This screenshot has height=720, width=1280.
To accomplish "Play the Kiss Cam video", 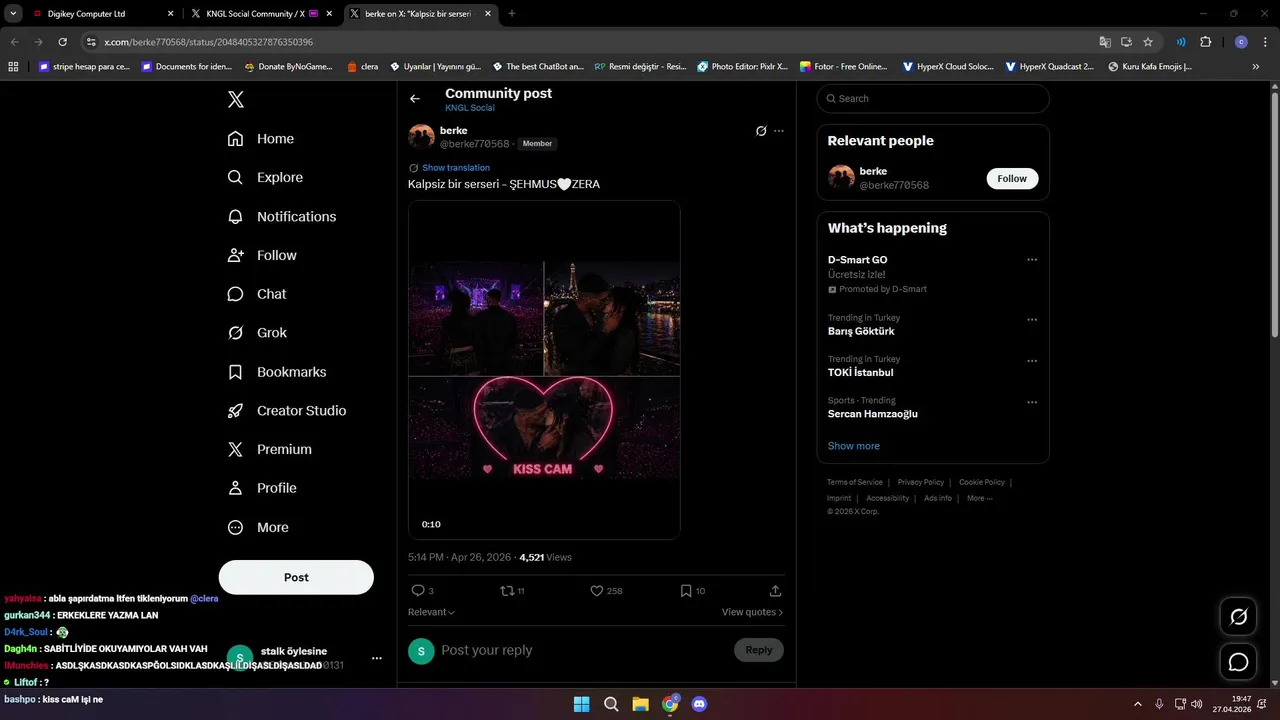I will tap(544, 370).
